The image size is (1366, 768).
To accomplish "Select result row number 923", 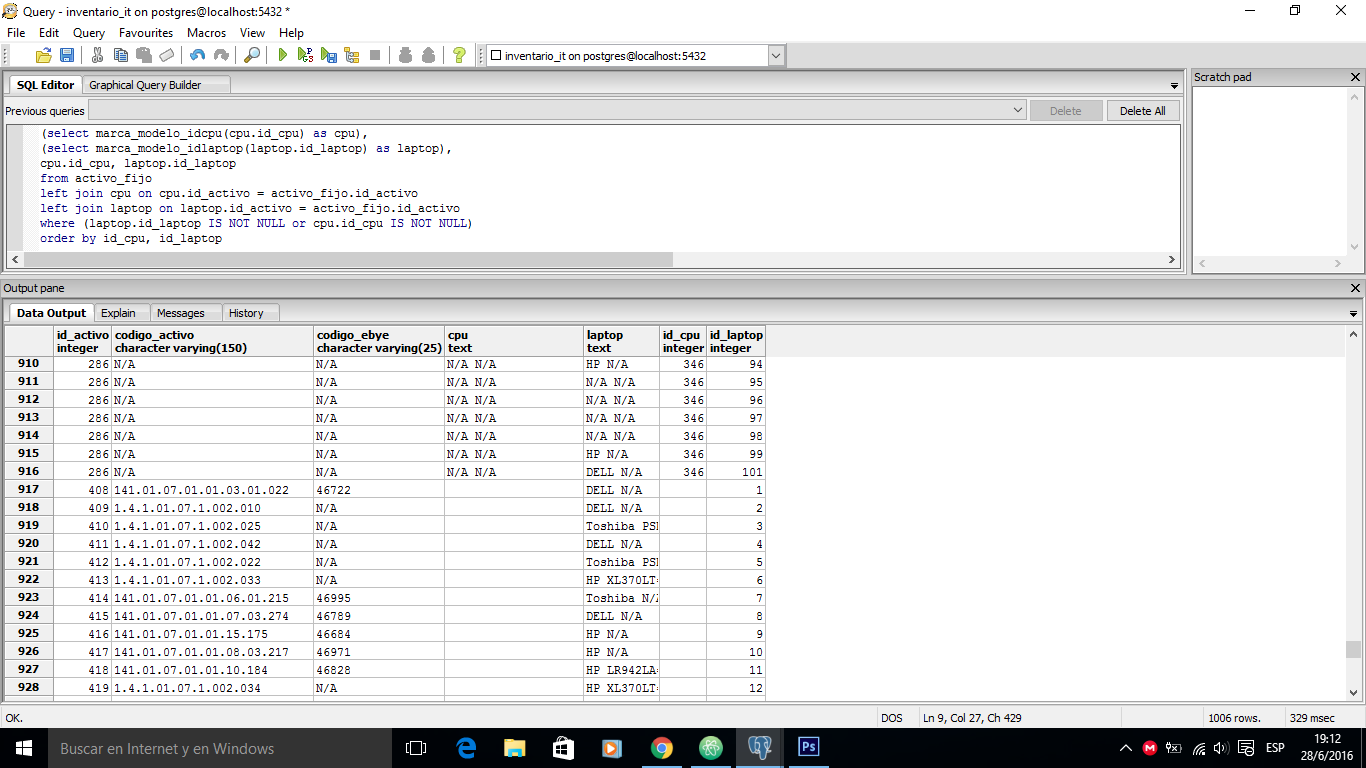I will click(28, 598).
